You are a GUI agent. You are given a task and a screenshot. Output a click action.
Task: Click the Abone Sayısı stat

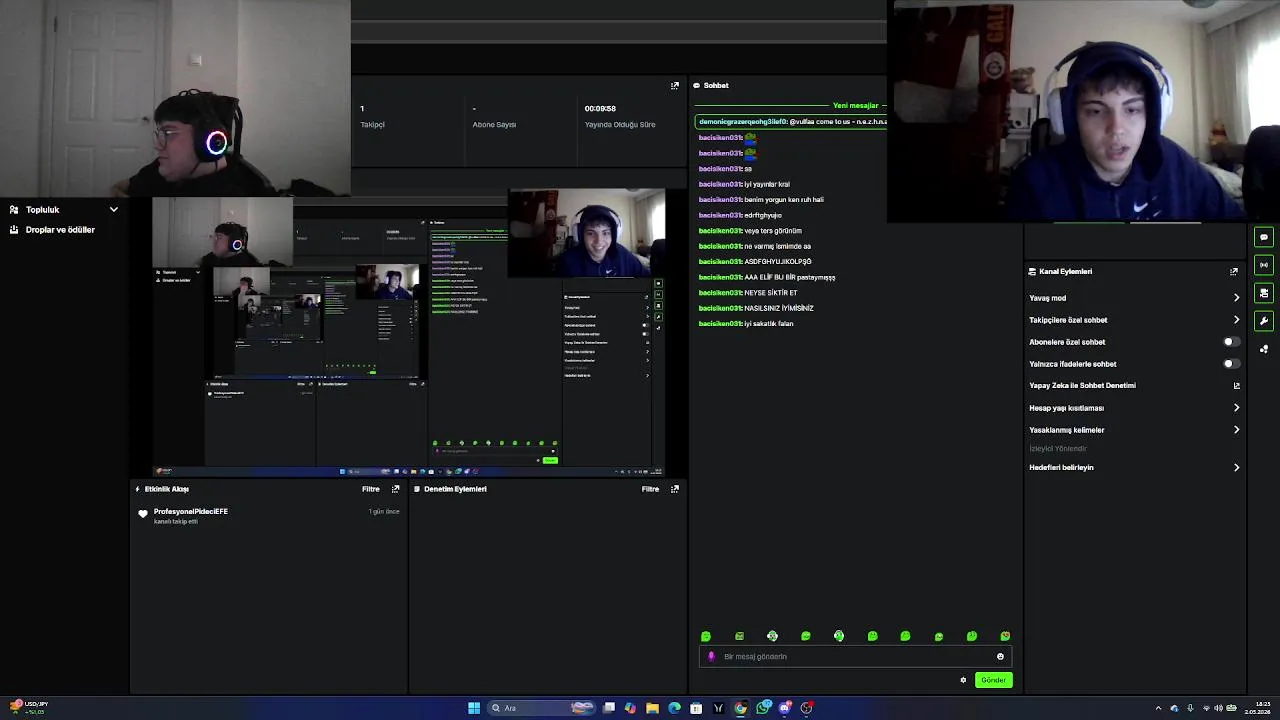coord(494,116)
